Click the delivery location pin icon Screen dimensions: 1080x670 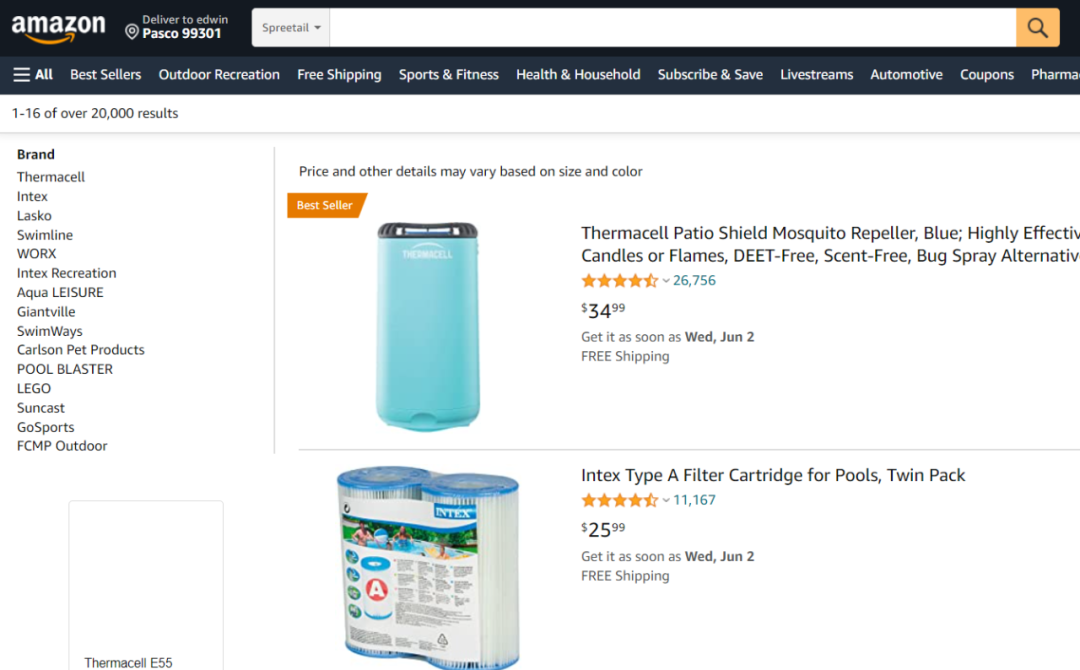pyautogui.click(x=132, y=31)
